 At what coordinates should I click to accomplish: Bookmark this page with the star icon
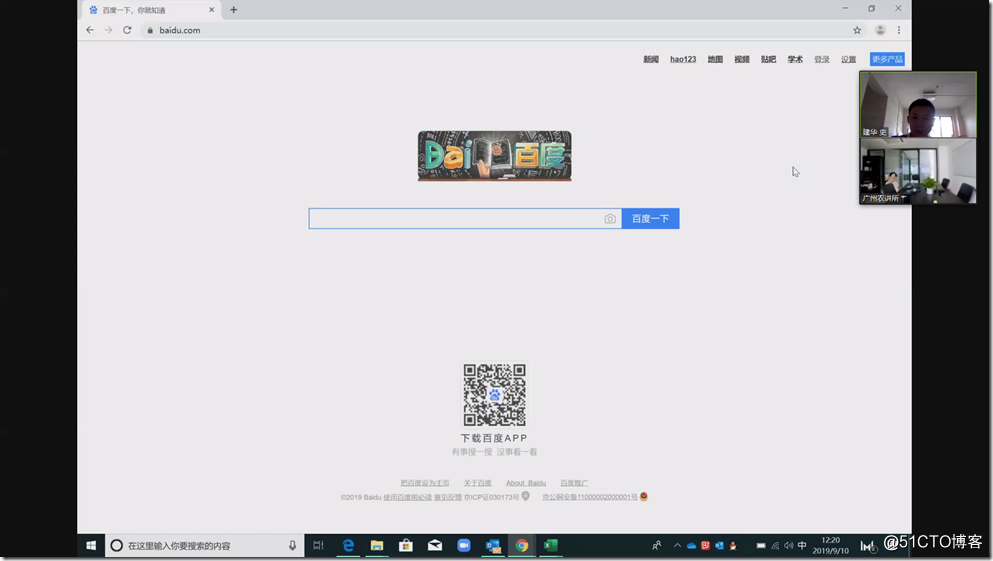(x=857, y=30)
